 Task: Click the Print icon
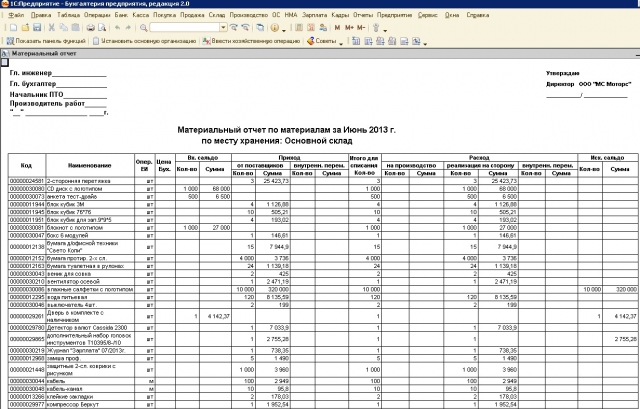[x=90, y=28]
